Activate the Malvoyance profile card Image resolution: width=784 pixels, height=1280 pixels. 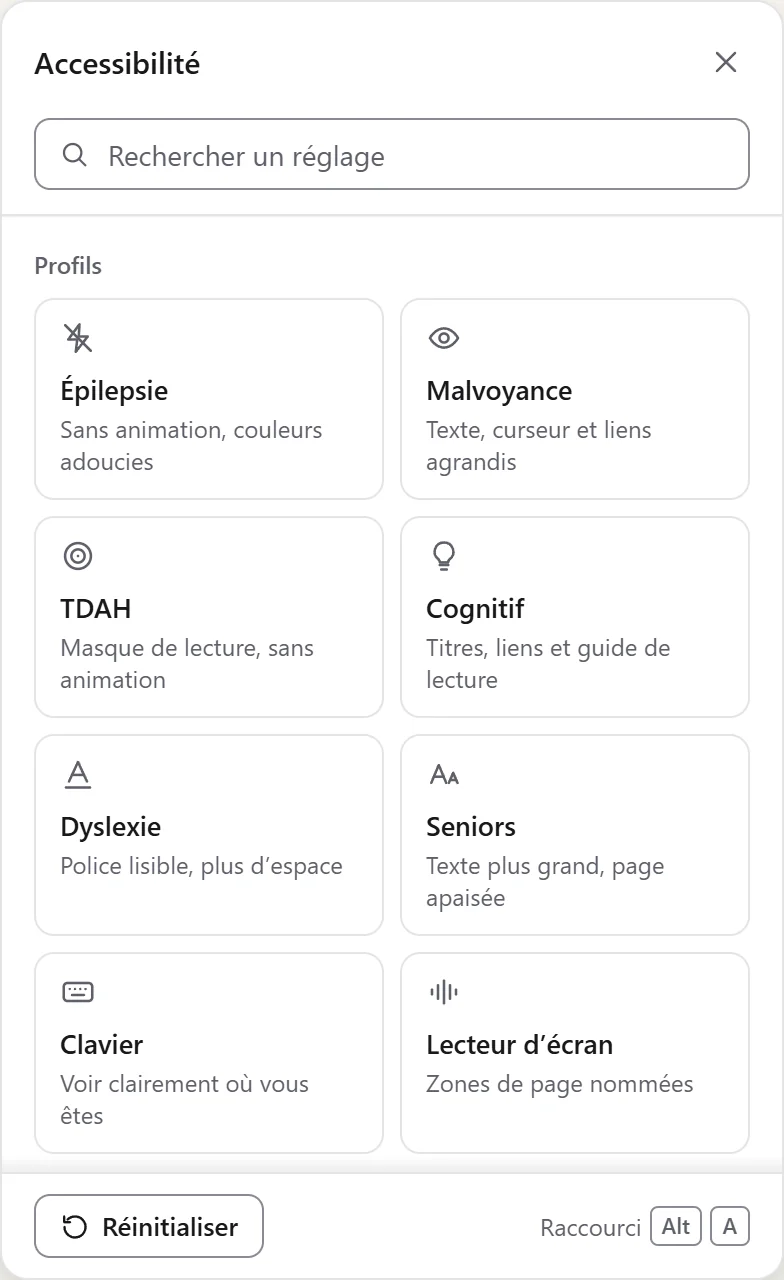point(575,399)
